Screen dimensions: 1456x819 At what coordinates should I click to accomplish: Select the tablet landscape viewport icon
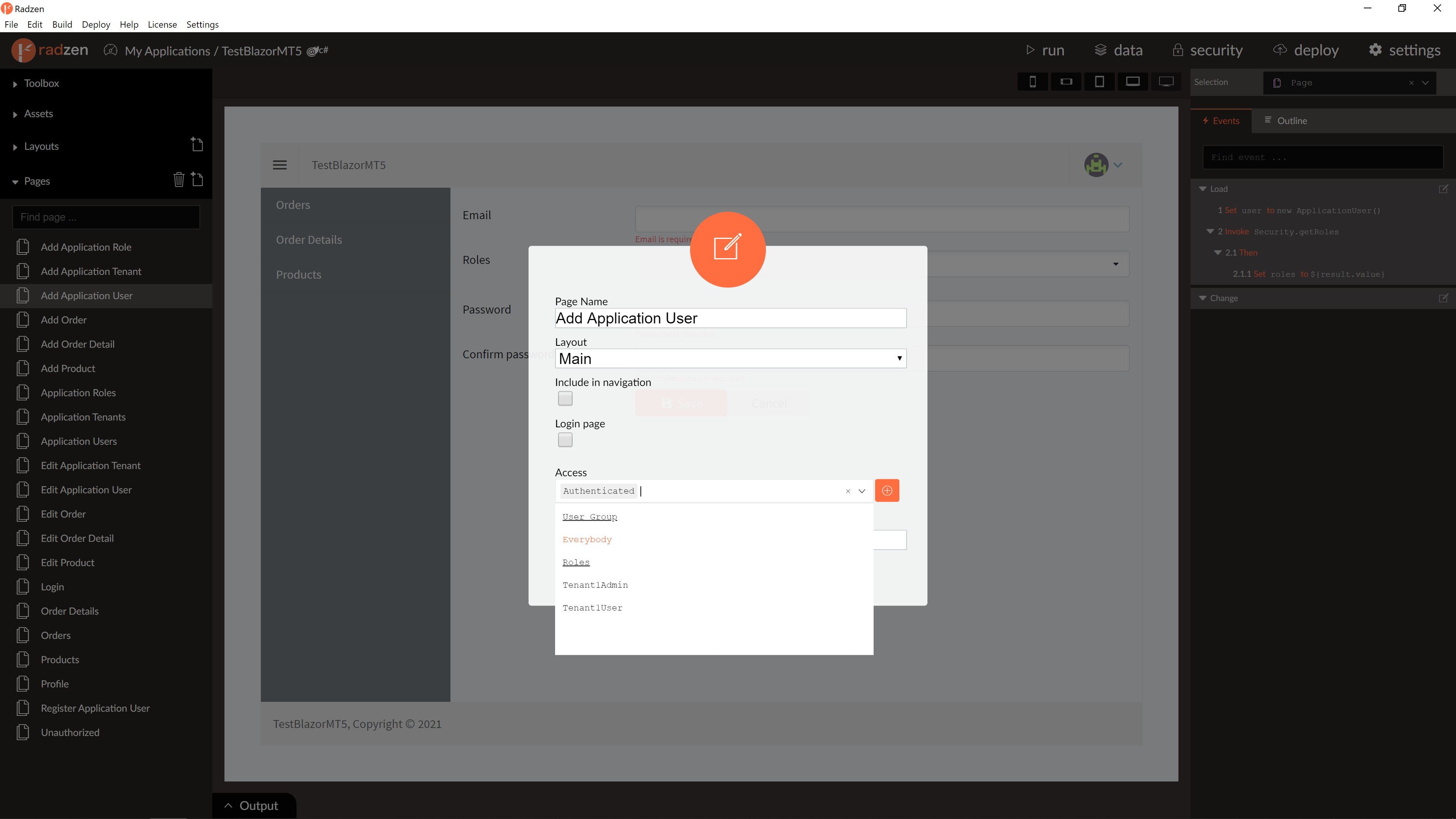1133,82
